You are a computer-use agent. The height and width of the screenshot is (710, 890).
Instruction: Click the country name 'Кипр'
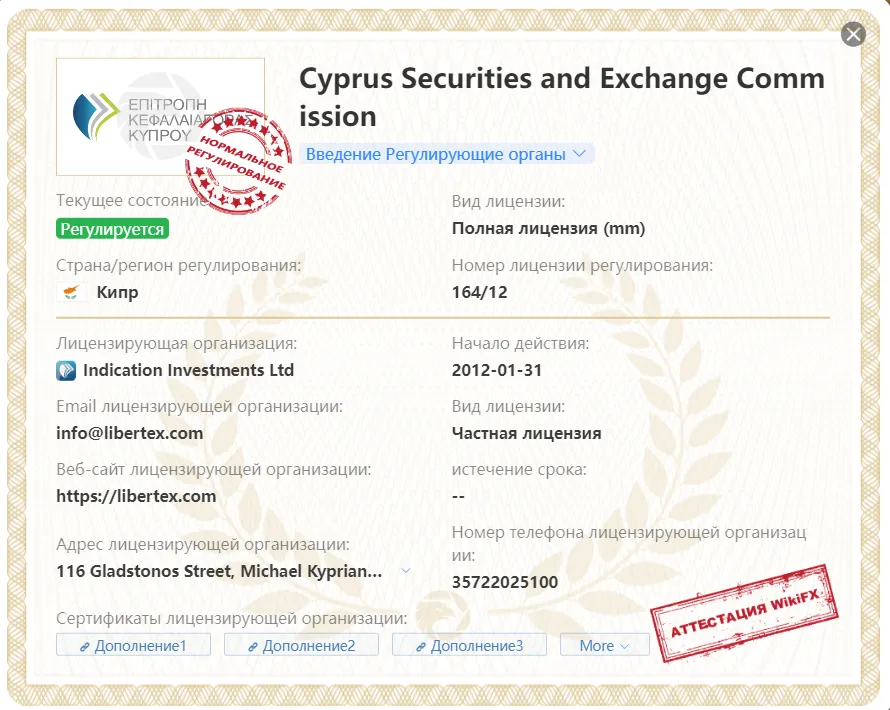[x=117, y=292]
